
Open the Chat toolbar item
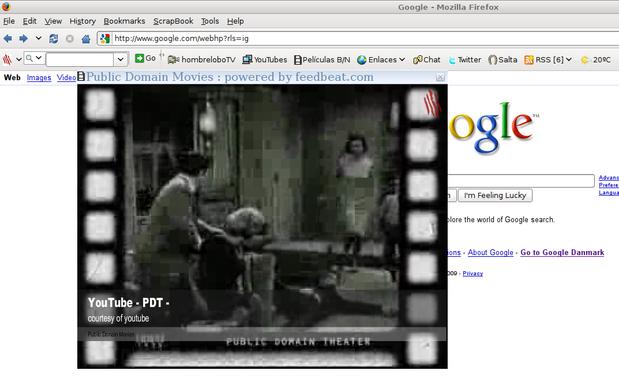[426, 60]
